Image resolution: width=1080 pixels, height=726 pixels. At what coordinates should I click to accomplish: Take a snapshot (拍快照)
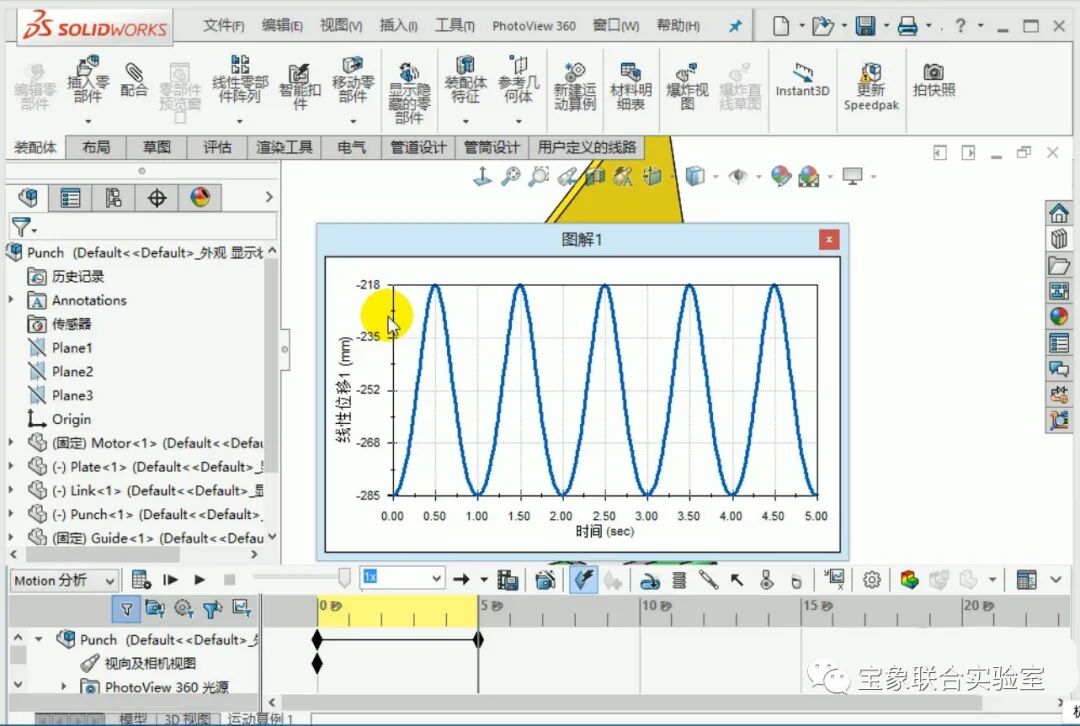[x=934, y=81]
